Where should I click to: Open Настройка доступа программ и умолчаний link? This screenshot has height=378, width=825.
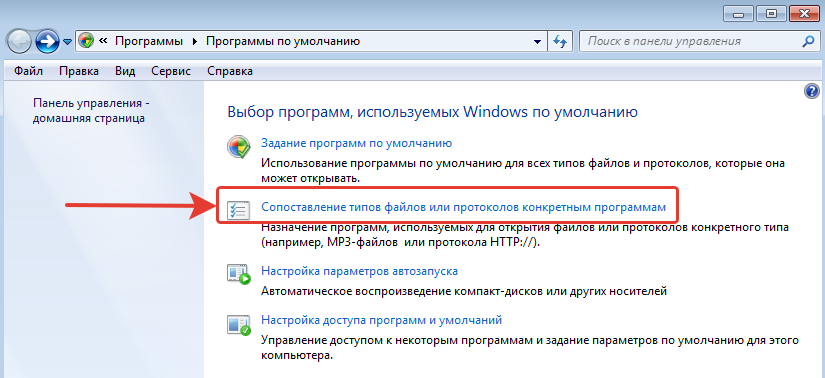point(381,320)
